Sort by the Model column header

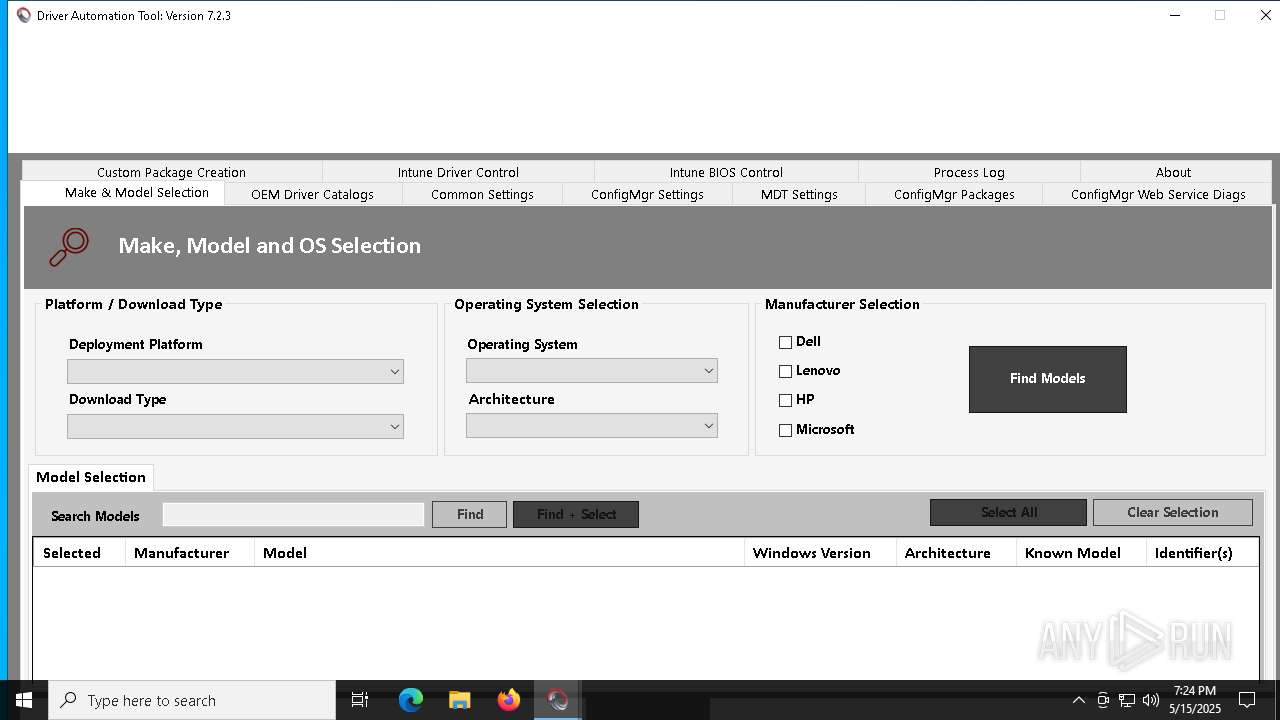[x=499, y=553]
